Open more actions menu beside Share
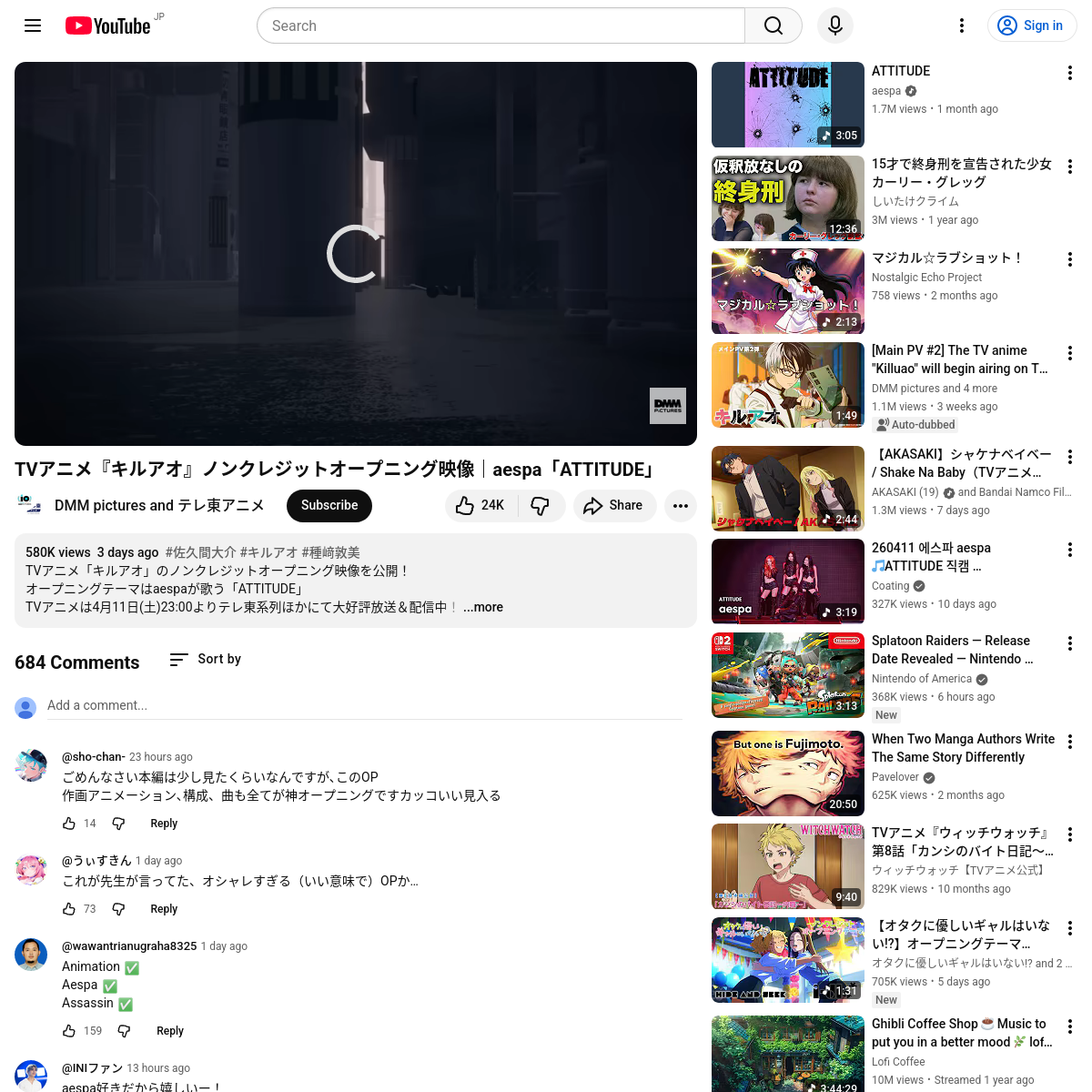The height and width of the screenshot is (1092, 1092). [x=680, y=506]
